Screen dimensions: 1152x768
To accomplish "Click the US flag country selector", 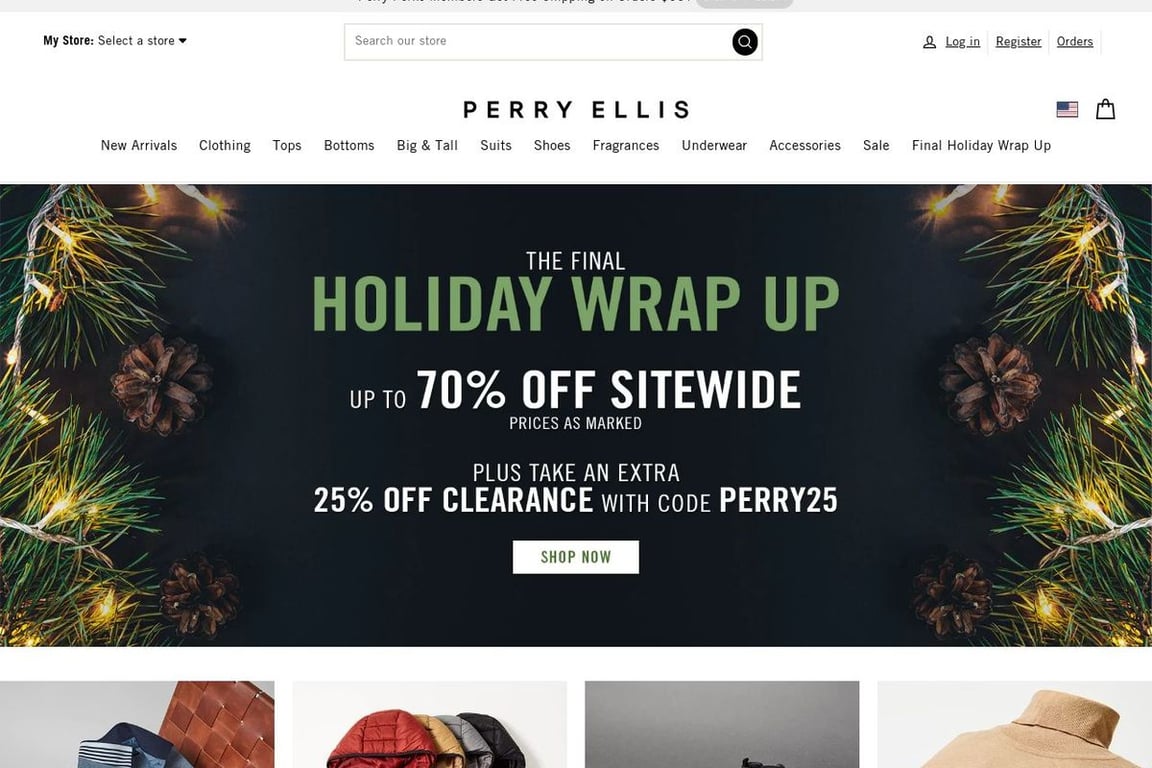I will click(1067, 110).
